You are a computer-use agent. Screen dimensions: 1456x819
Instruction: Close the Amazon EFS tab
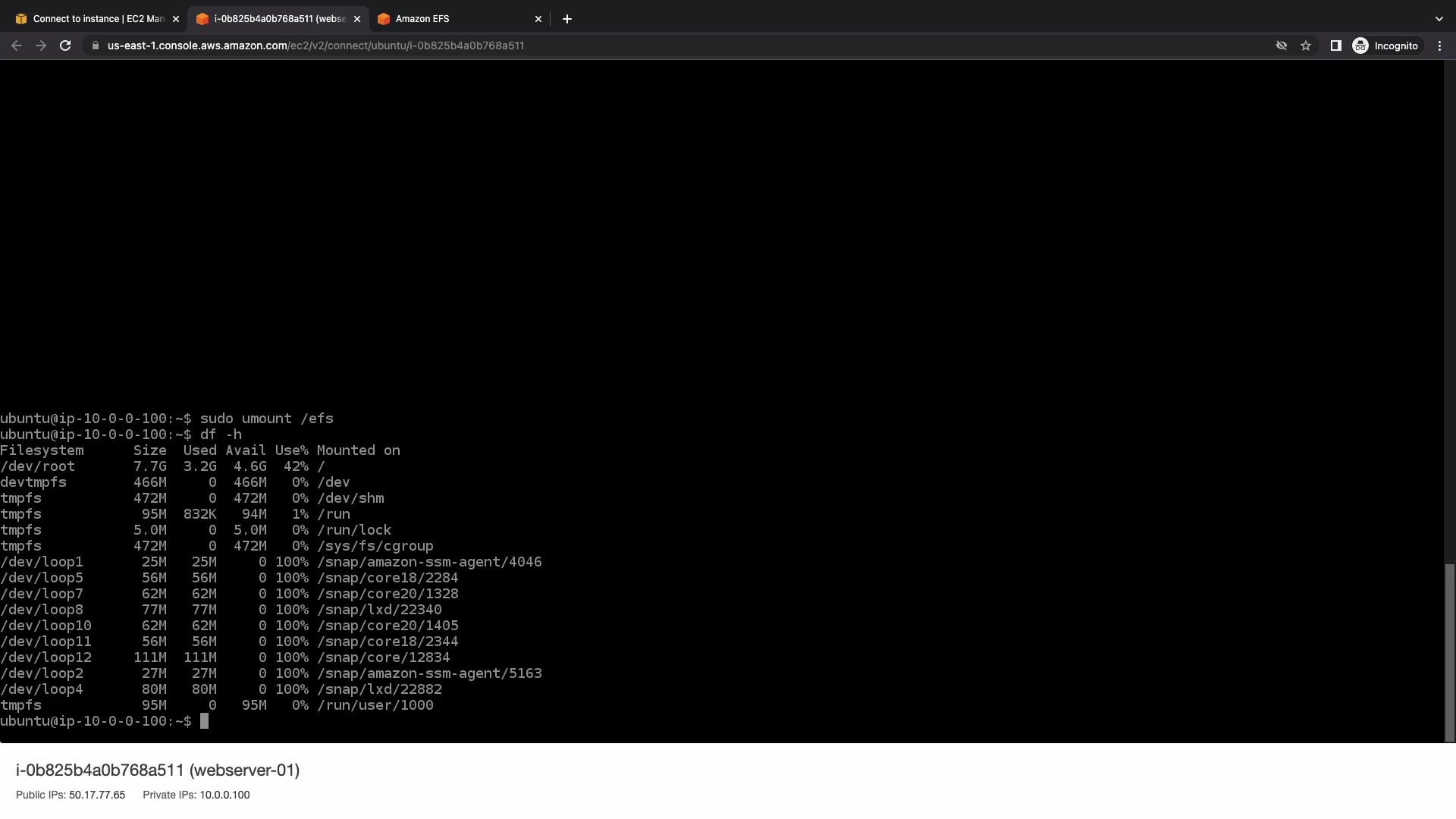(x=538, y=19)
